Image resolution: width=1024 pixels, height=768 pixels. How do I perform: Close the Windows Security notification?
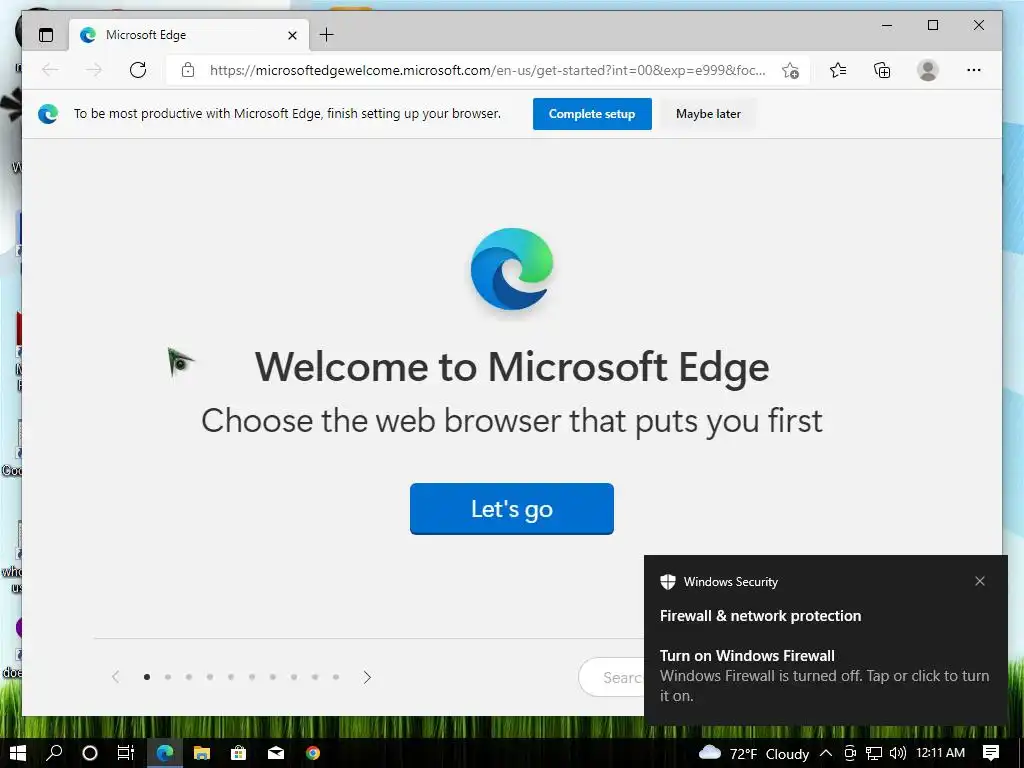click(x=980, y=581)
